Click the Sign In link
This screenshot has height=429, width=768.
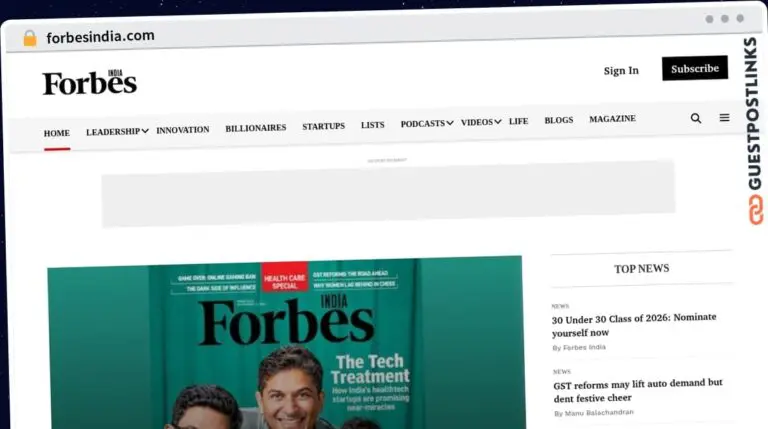tap(621, 71)
